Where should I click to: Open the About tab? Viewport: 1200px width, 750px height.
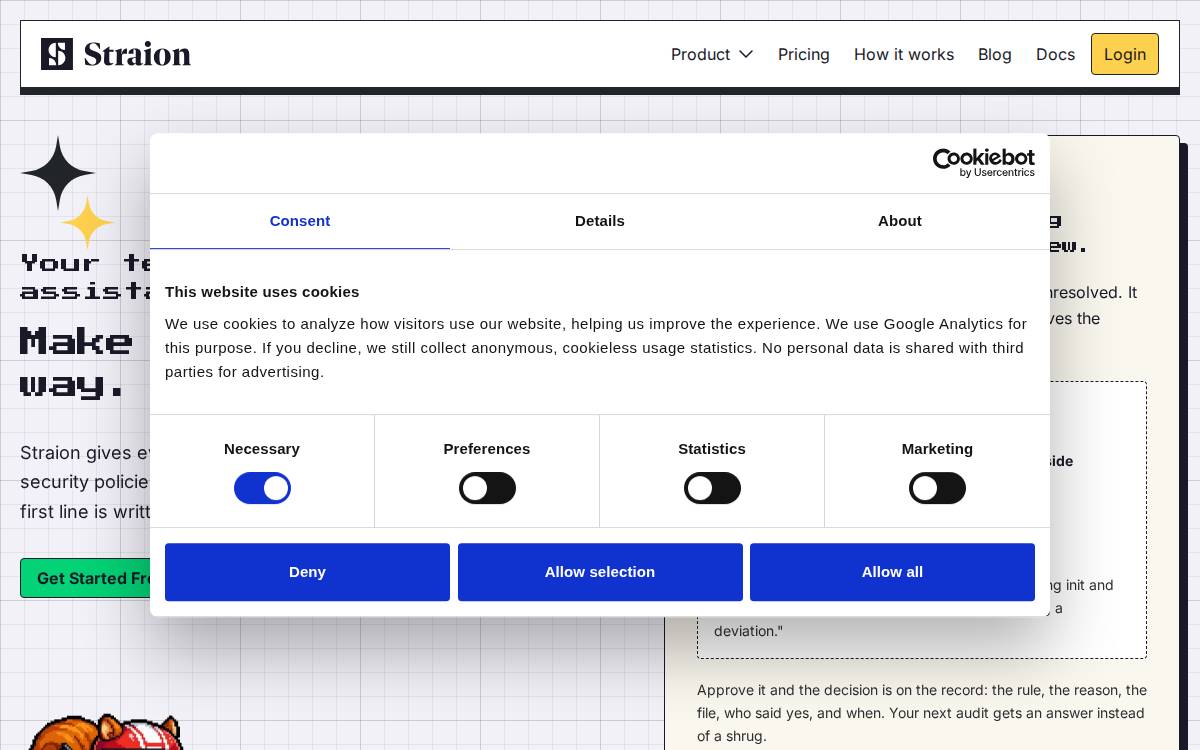tap(900, 221)
